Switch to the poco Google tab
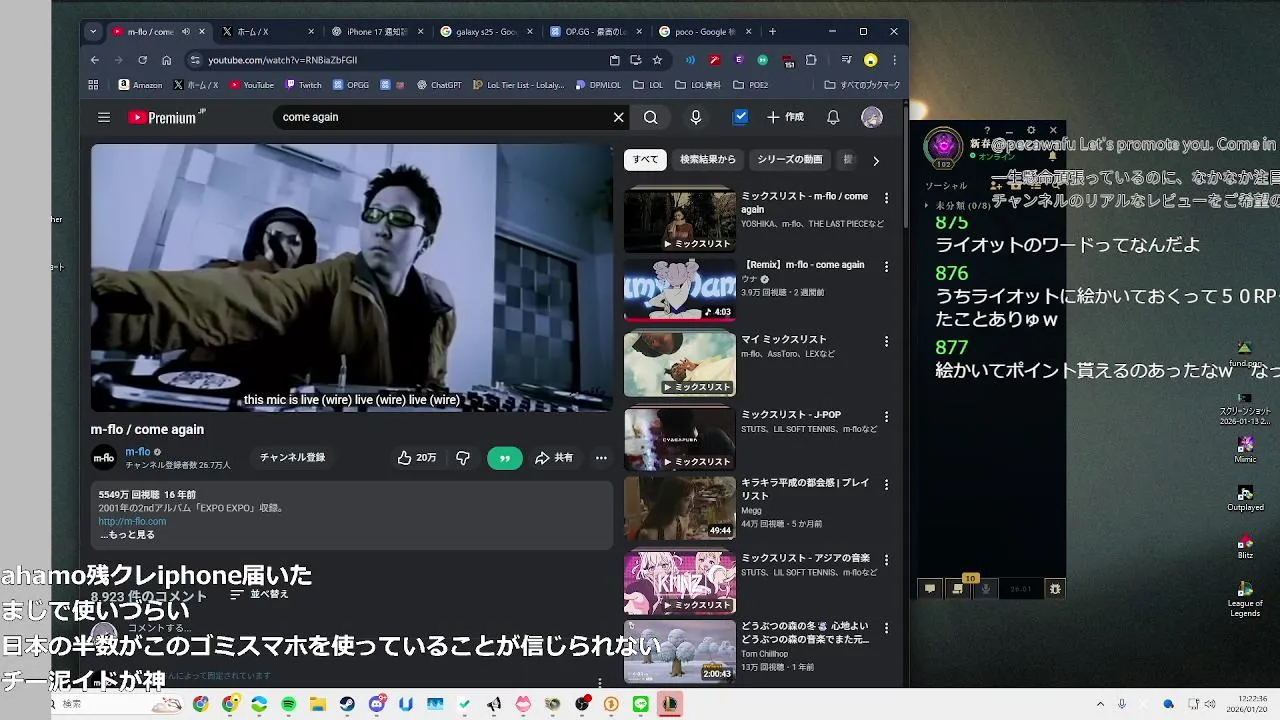Viewport: 1280px width, 720px height. click(705, 32)
